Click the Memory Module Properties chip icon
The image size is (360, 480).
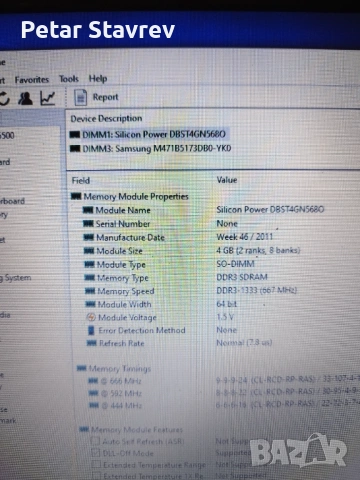pos(76,196)
